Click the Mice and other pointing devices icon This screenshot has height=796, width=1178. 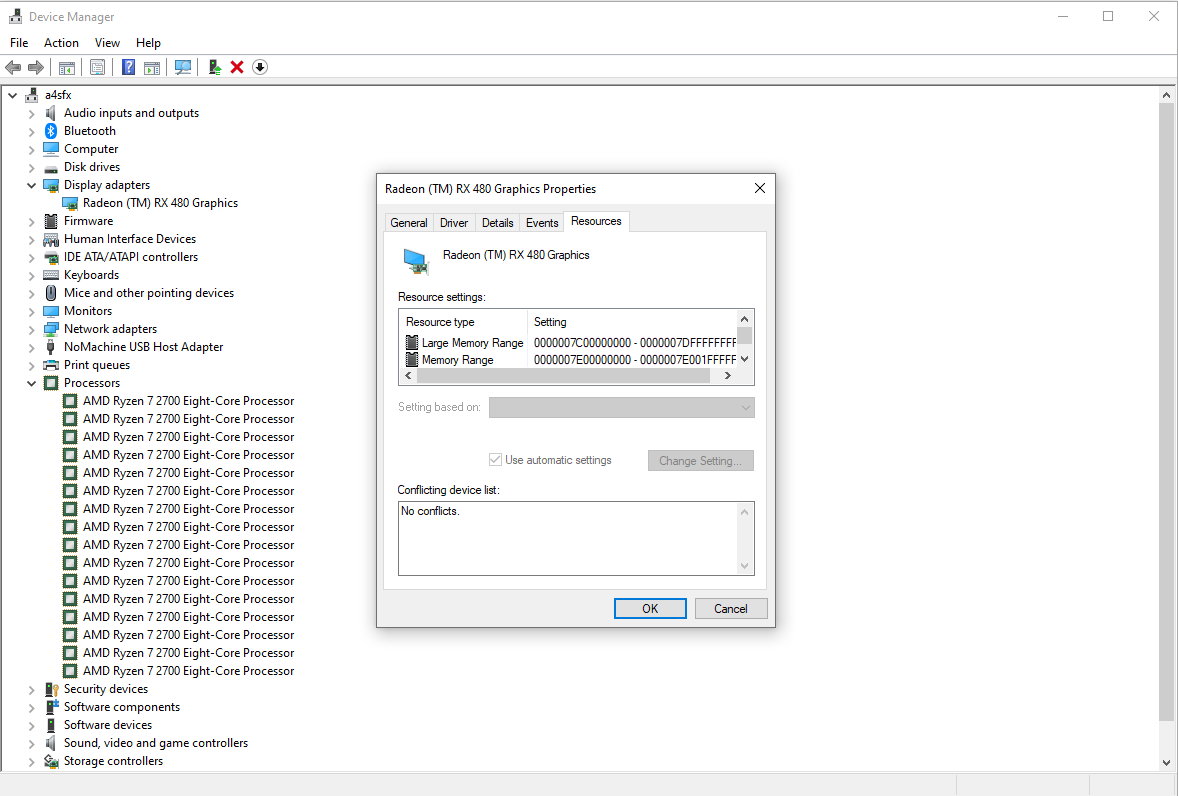click(x=51, y=293)
